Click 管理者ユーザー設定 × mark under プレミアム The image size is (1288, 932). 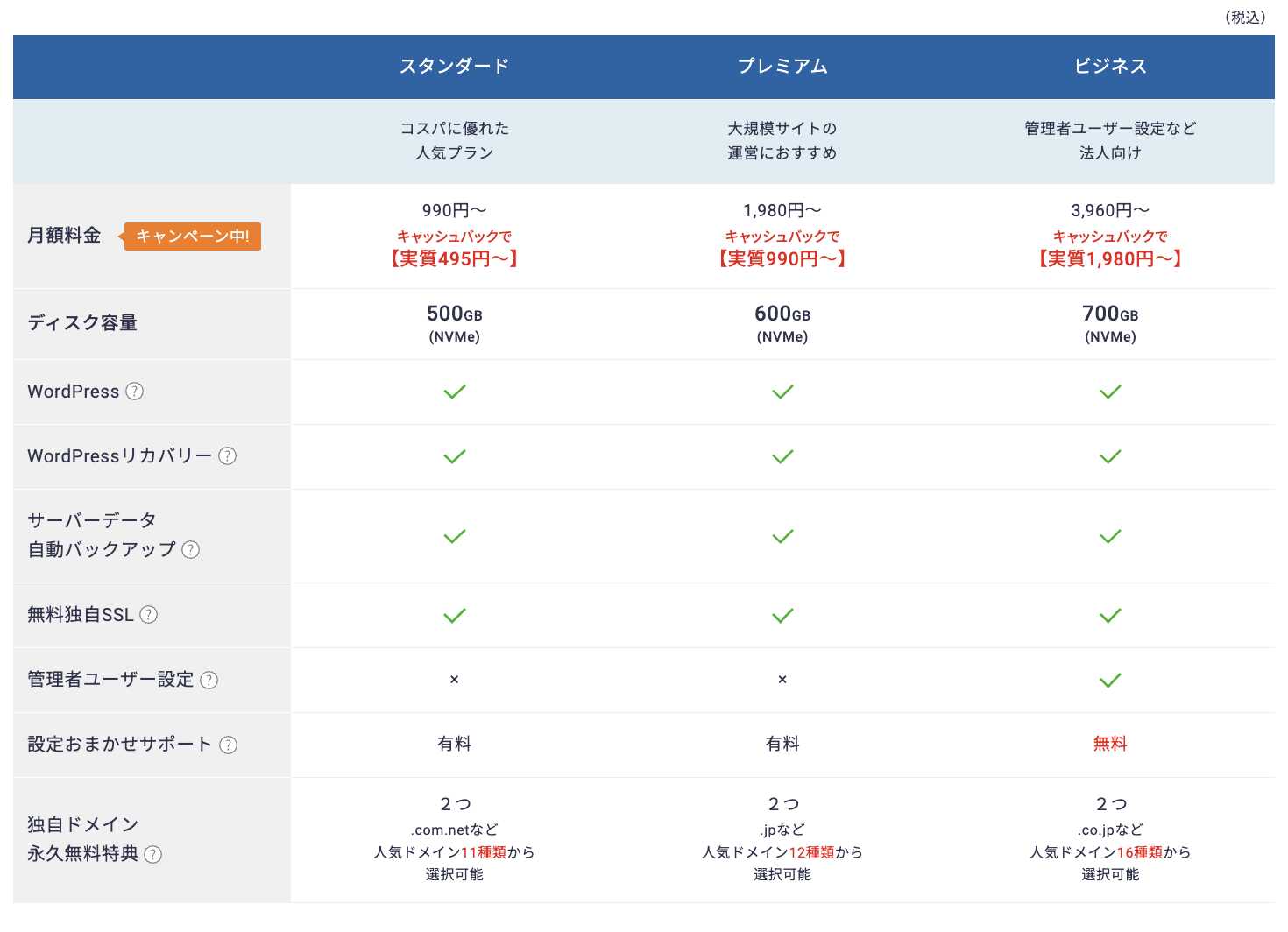pos(782,680)
